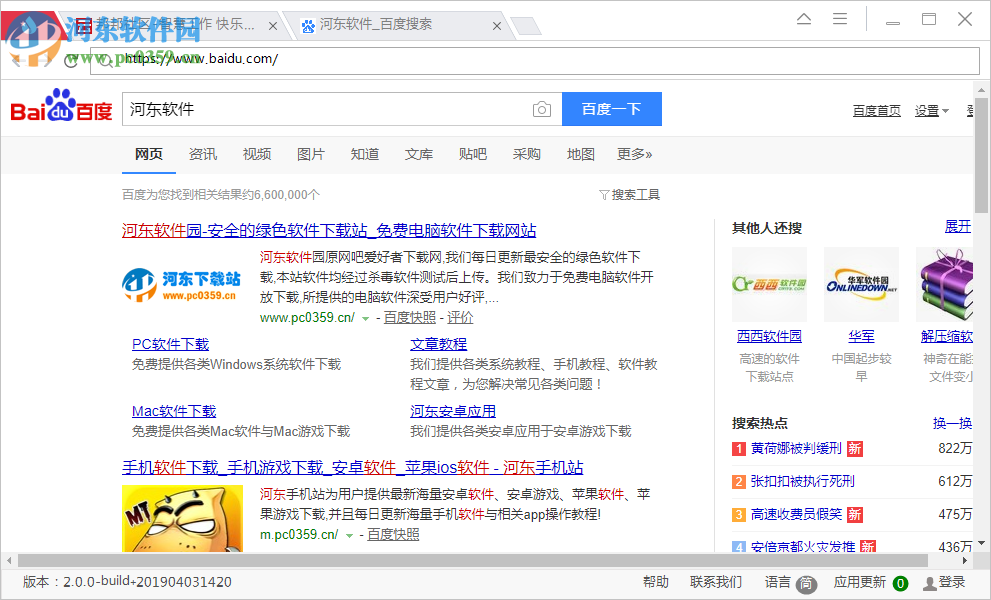Screen dimensions: 991x600
Task: Expand the dropdown arrow after m.pc0359.cn/
Action: [349, 536]
